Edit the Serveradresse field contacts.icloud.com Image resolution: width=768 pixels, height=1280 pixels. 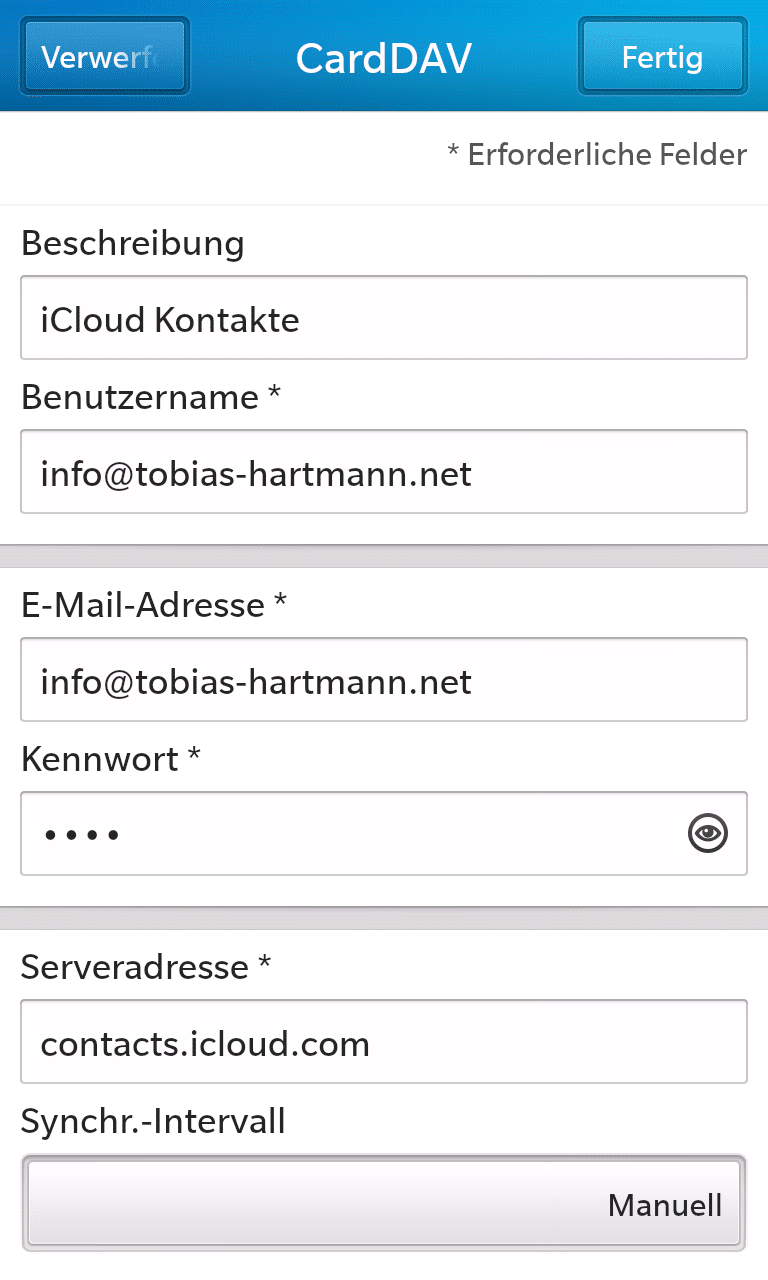click(x=384, y=1042)
